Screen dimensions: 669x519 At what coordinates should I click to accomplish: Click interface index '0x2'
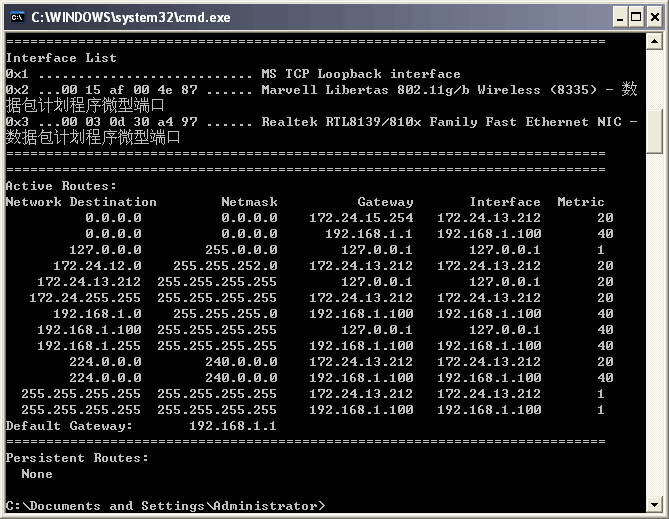[17, 90]
